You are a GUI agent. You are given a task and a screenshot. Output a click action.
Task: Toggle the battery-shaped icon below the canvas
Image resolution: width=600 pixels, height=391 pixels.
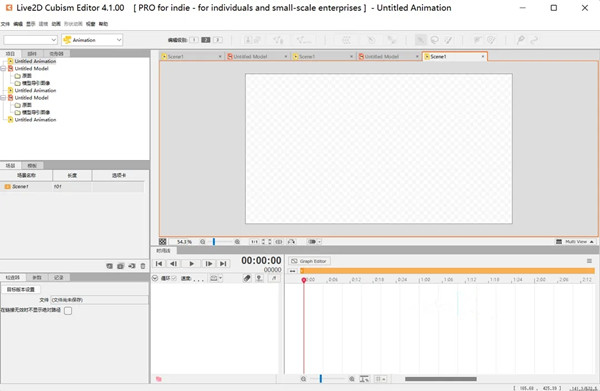[x=311, y=242]
